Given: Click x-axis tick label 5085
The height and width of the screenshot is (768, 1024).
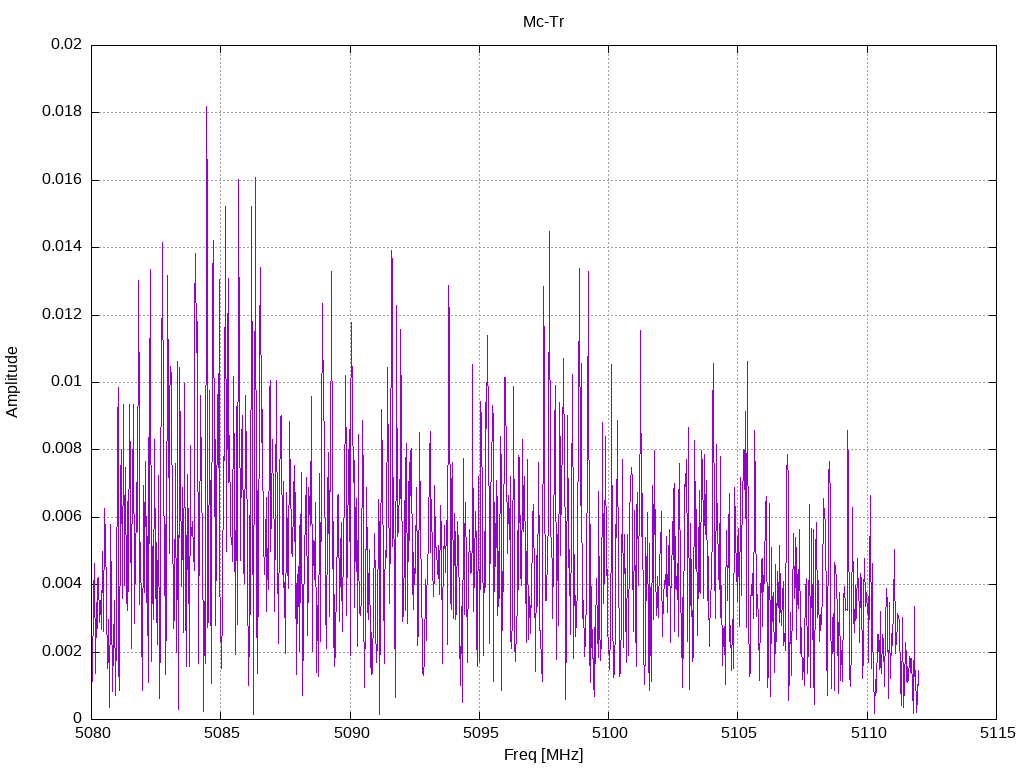Looking at the screenshot, I should [221, 733].
